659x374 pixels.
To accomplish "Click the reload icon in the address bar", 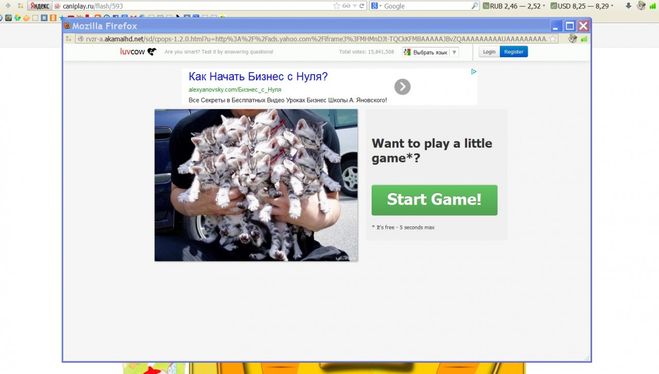I will [x=361, y=6].
